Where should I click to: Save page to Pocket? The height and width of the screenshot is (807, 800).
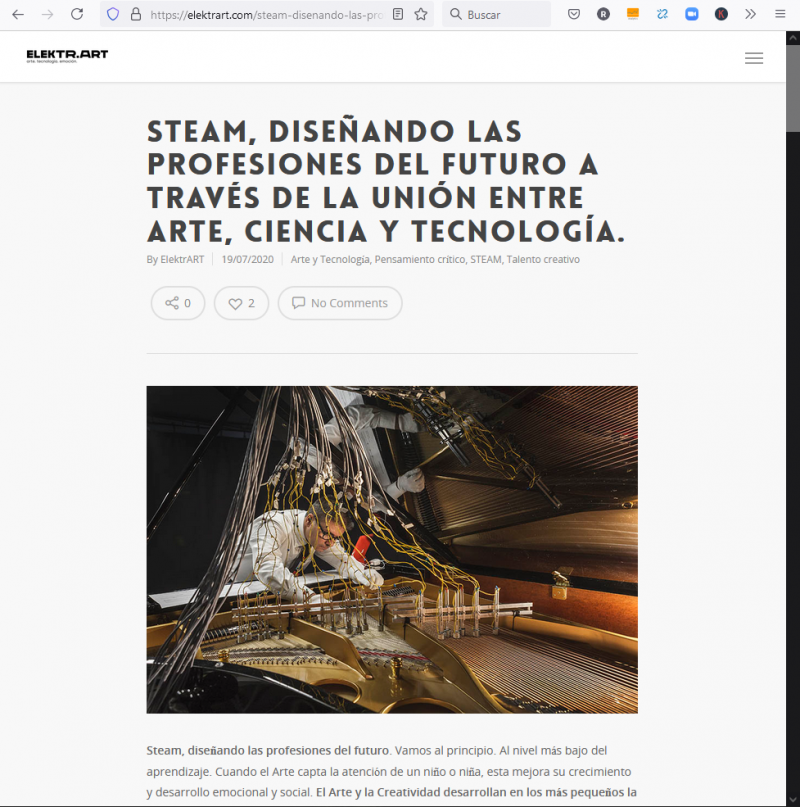click(574, 14)
